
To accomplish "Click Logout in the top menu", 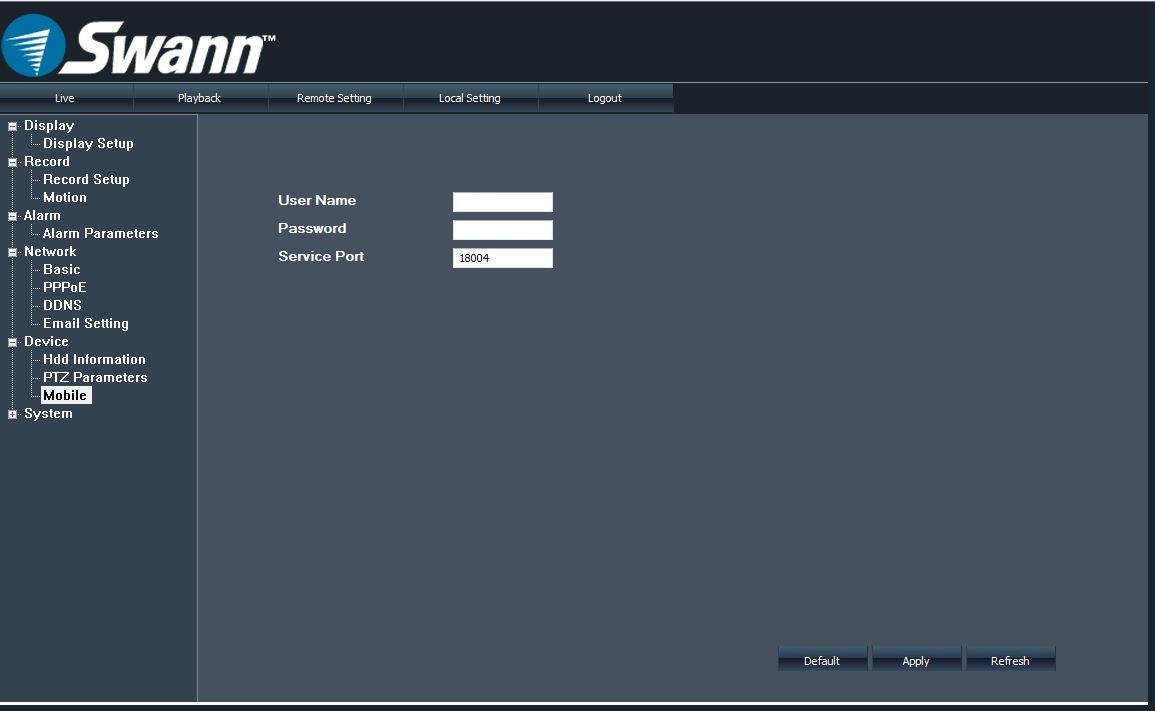I will [604, 98].
